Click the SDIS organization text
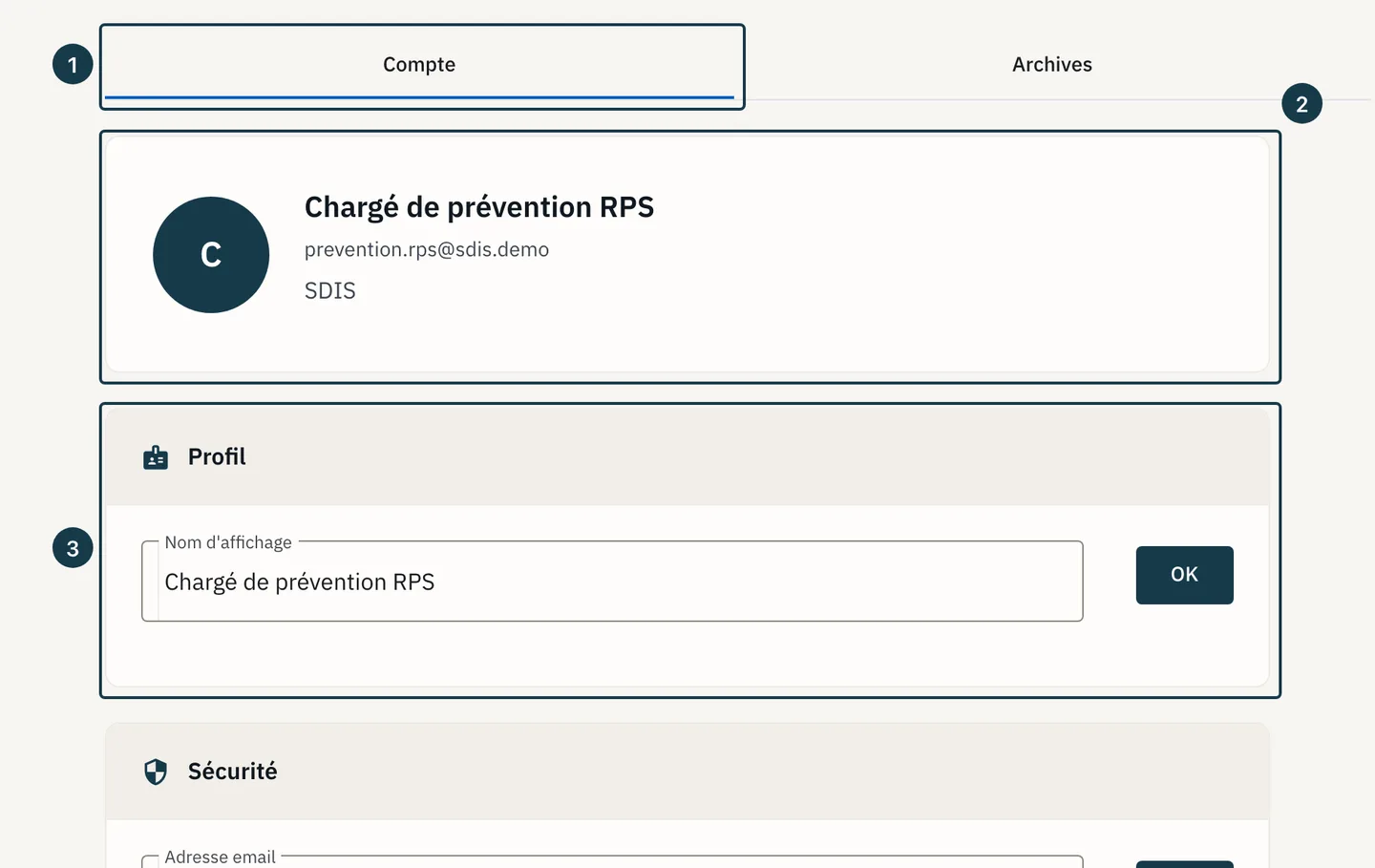This screenshot has width=1375, height=868. [329, 290]
